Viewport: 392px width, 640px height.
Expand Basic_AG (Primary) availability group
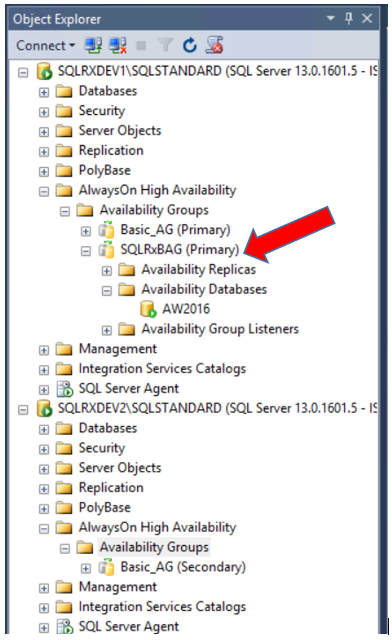click(86, 231)
